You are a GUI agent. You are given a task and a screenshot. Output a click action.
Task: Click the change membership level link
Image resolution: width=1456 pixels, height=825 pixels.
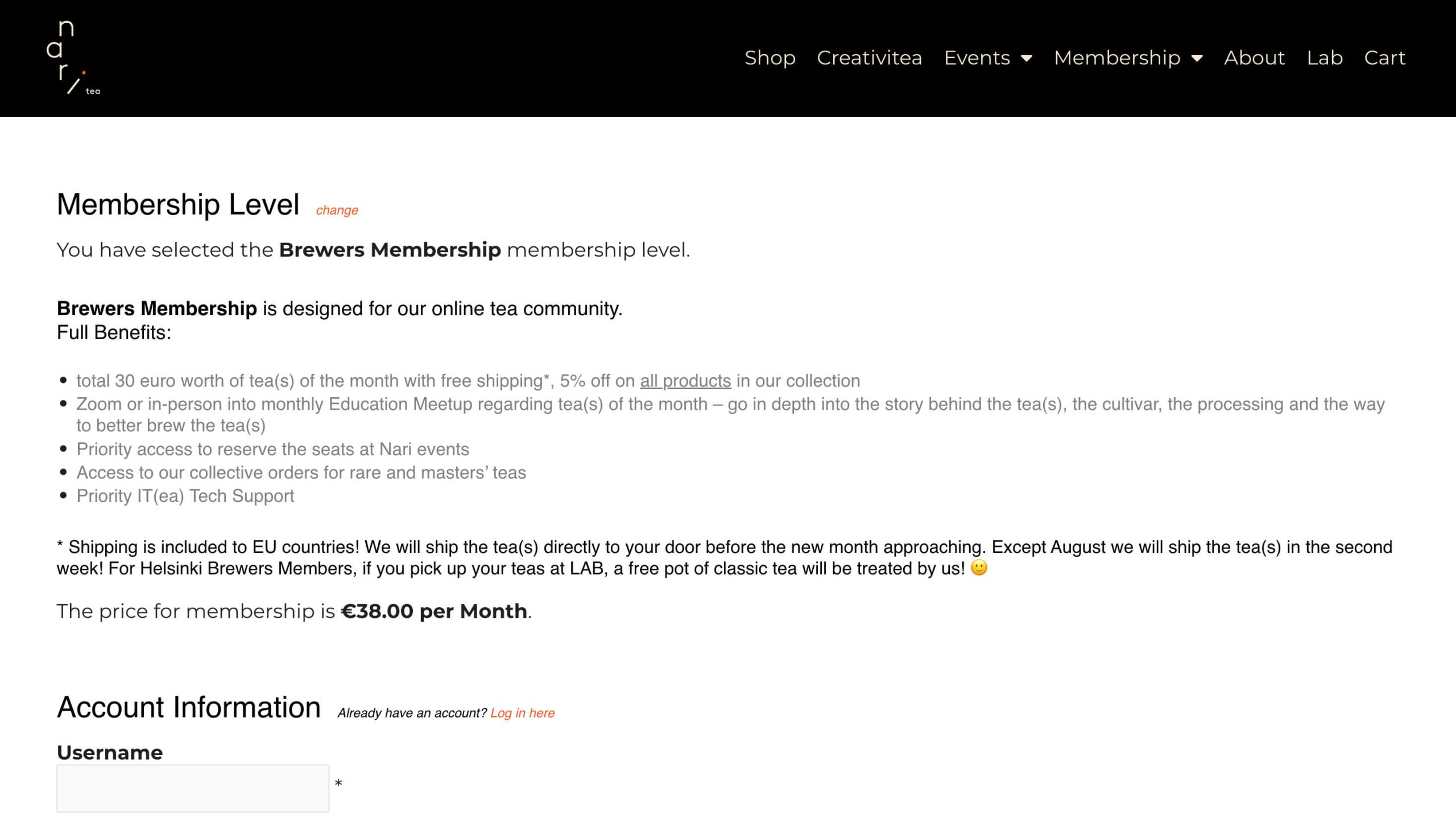coord(337,210)
